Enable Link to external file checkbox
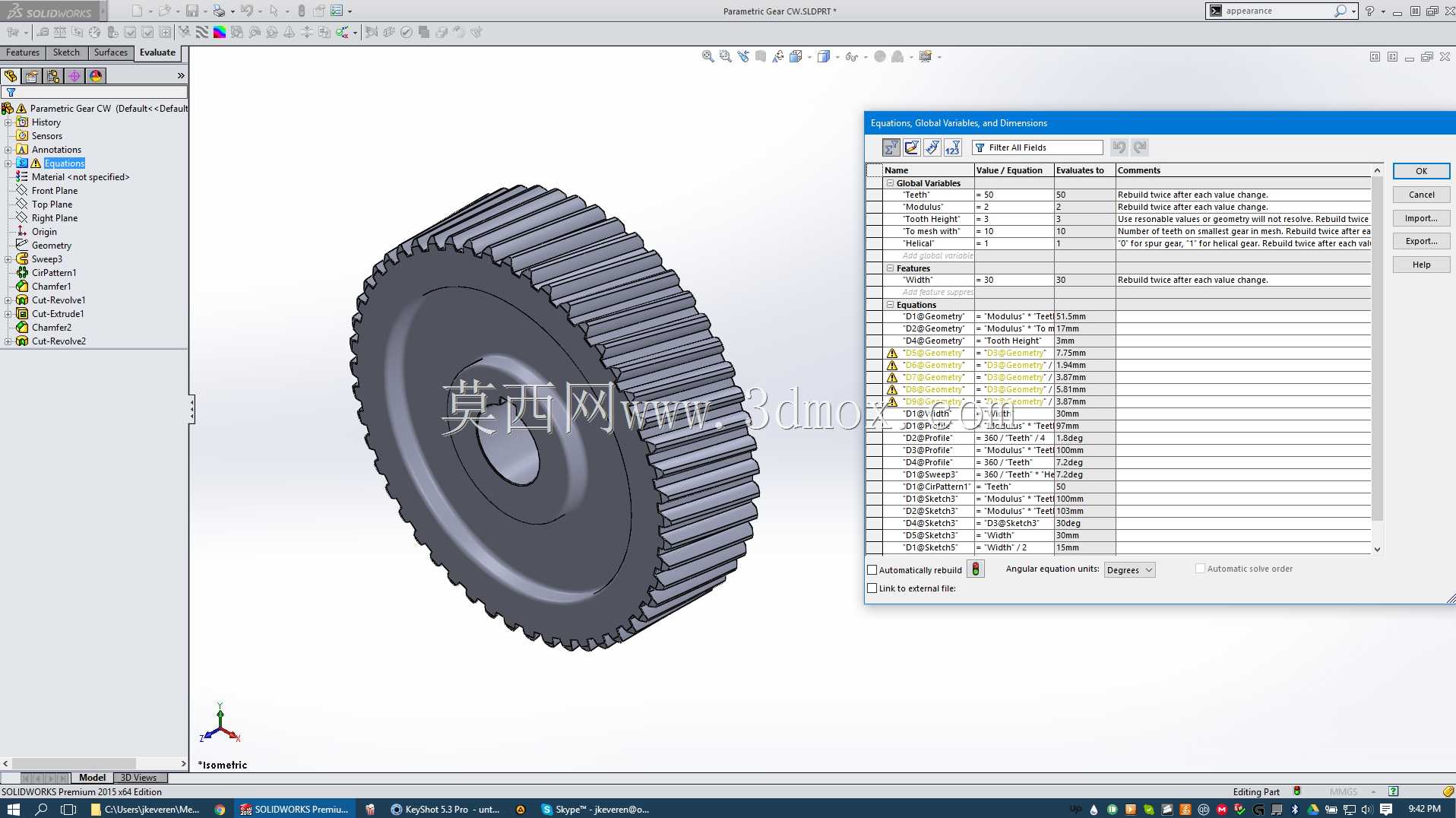1456x818 pixels. pyautogui.click(x=872, y=588)
